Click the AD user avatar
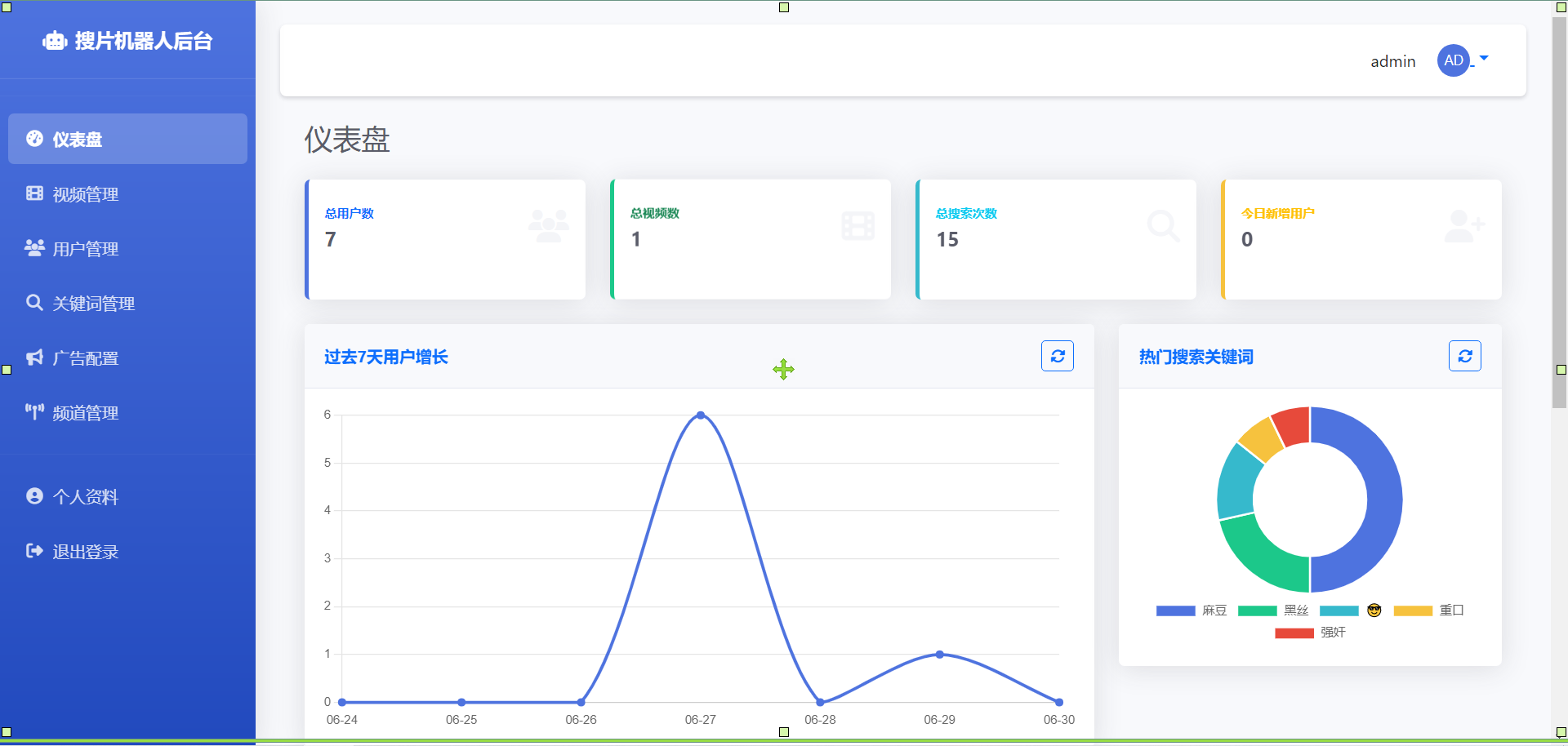The image size is (1568, 746). (x=1453, y=60)
